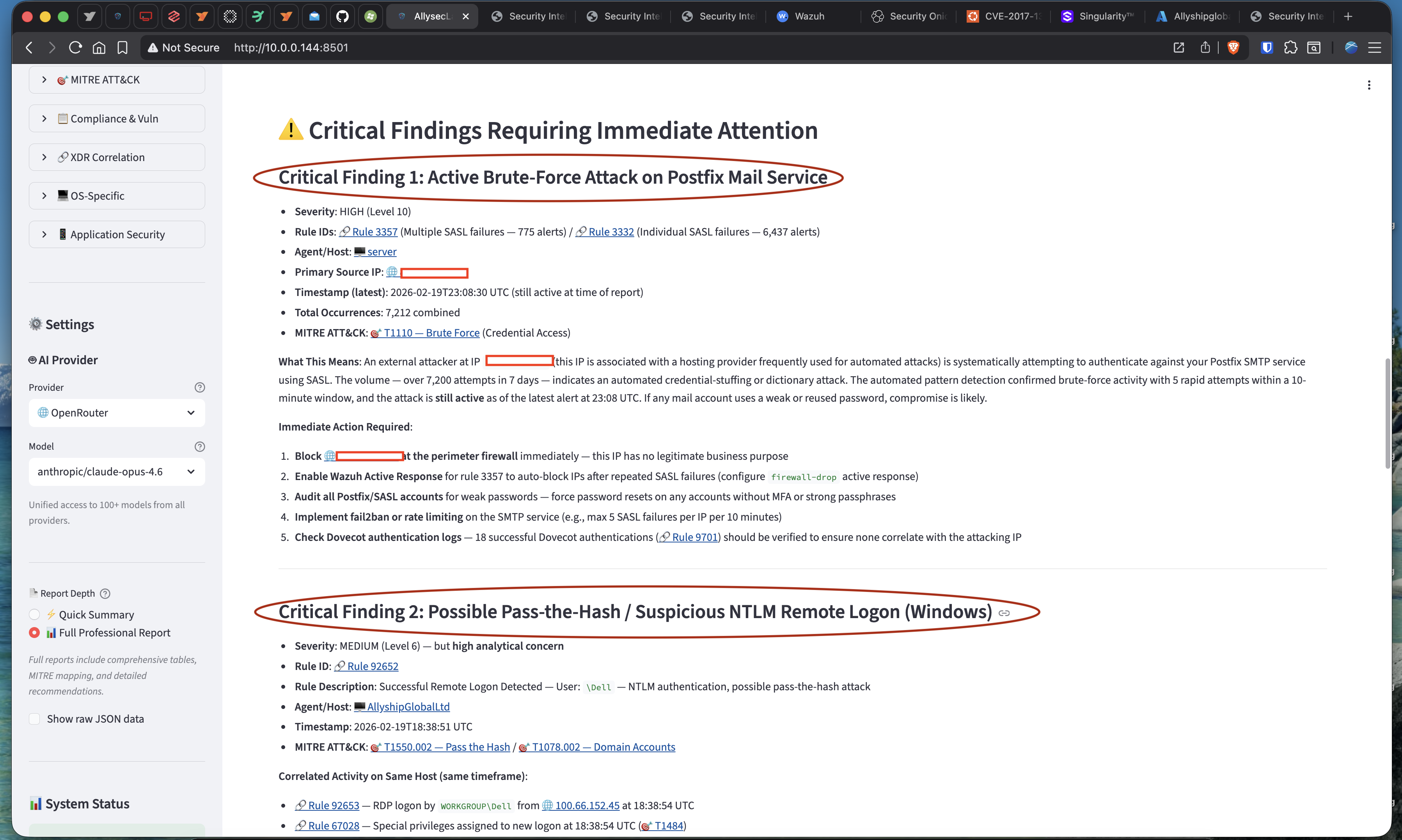
Task: Click the help icon next to Provider
Action: pyautogui.click(x=199, y=387)
